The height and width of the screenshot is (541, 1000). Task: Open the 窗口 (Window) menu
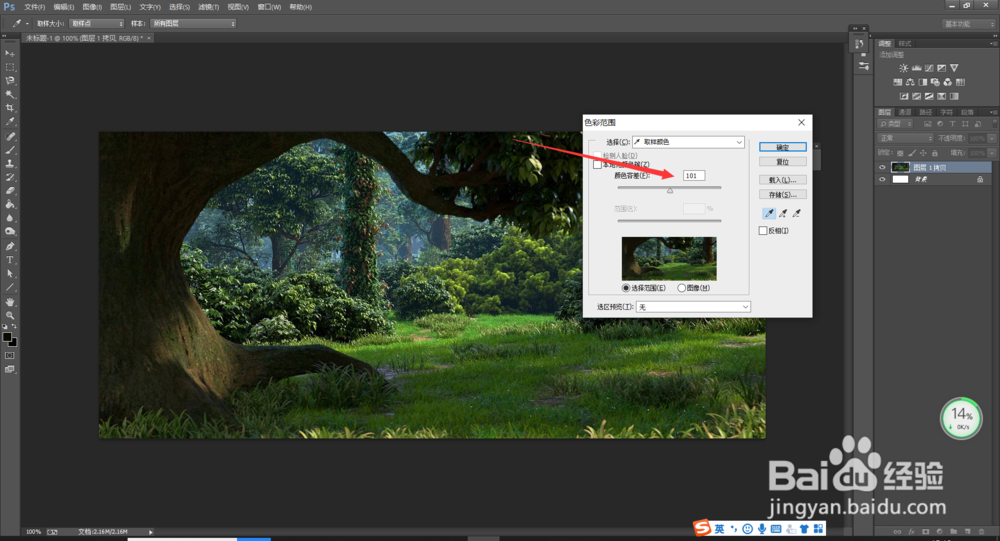(269, 7)
